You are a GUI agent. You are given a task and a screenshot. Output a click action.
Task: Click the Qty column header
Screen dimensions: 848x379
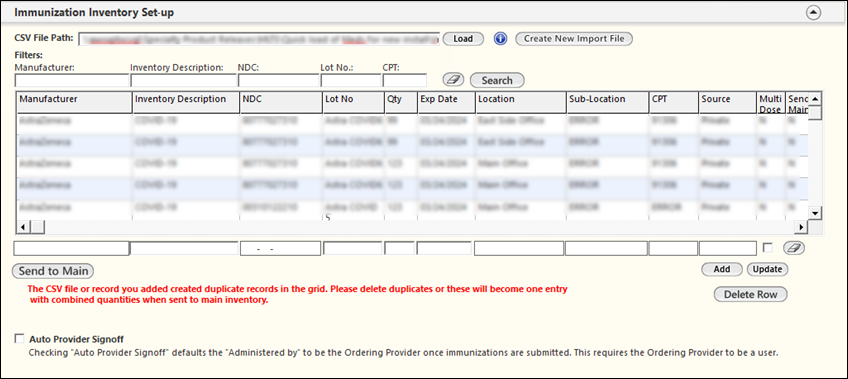pos(401,102)
